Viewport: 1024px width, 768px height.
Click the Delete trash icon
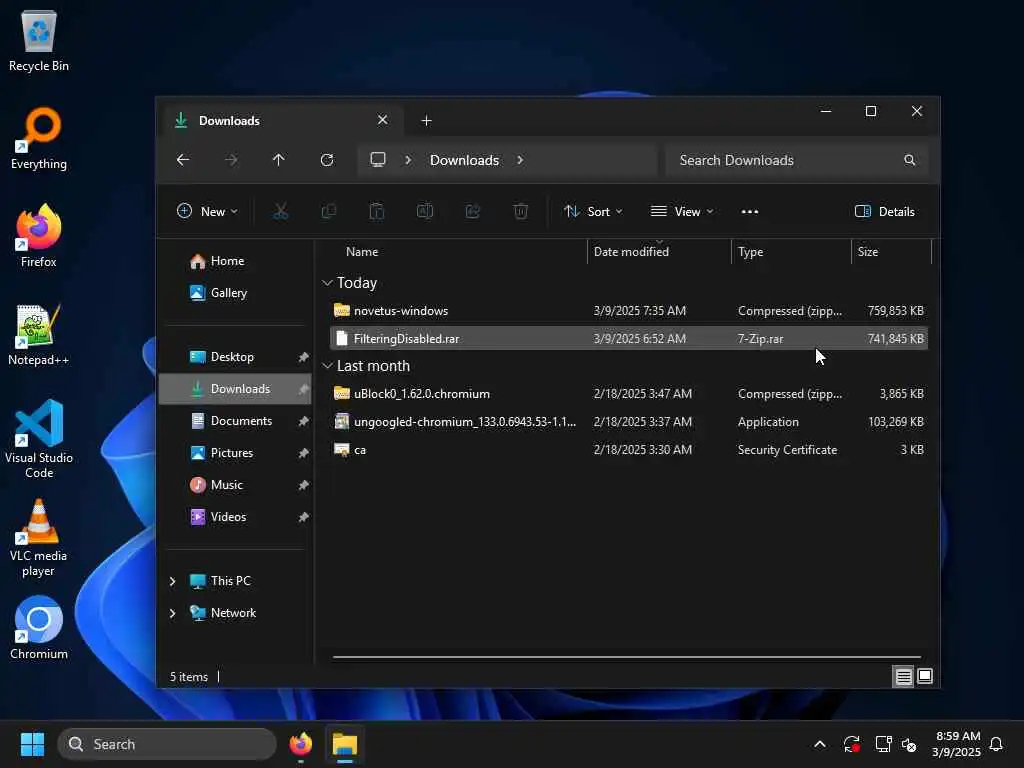[x=520, y=212]
